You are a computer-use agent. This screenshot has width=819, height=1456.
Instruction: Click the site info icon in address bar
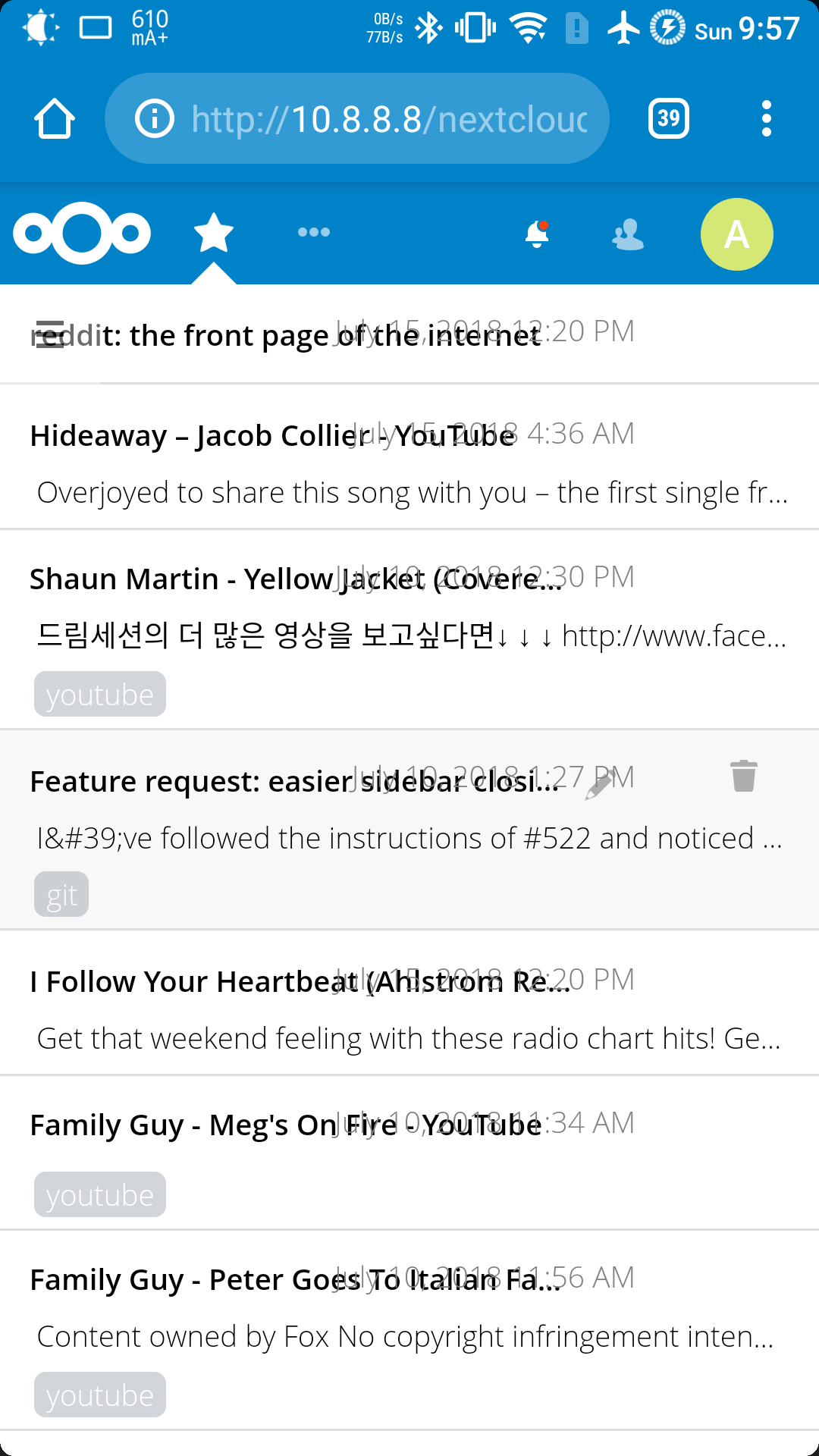pyautogui.click(x=154, y=118)
